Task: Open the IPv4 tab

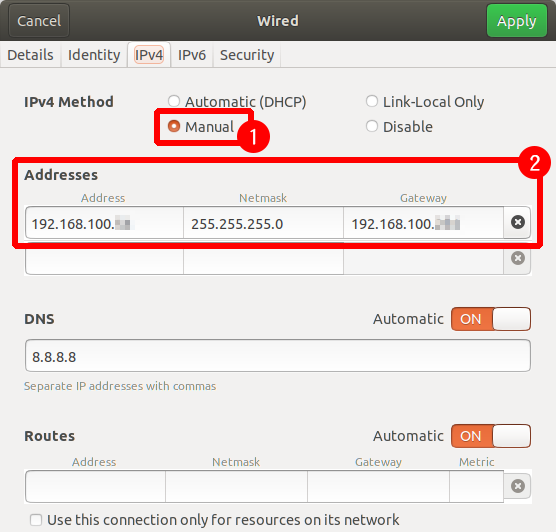Action: coord(149,55)
